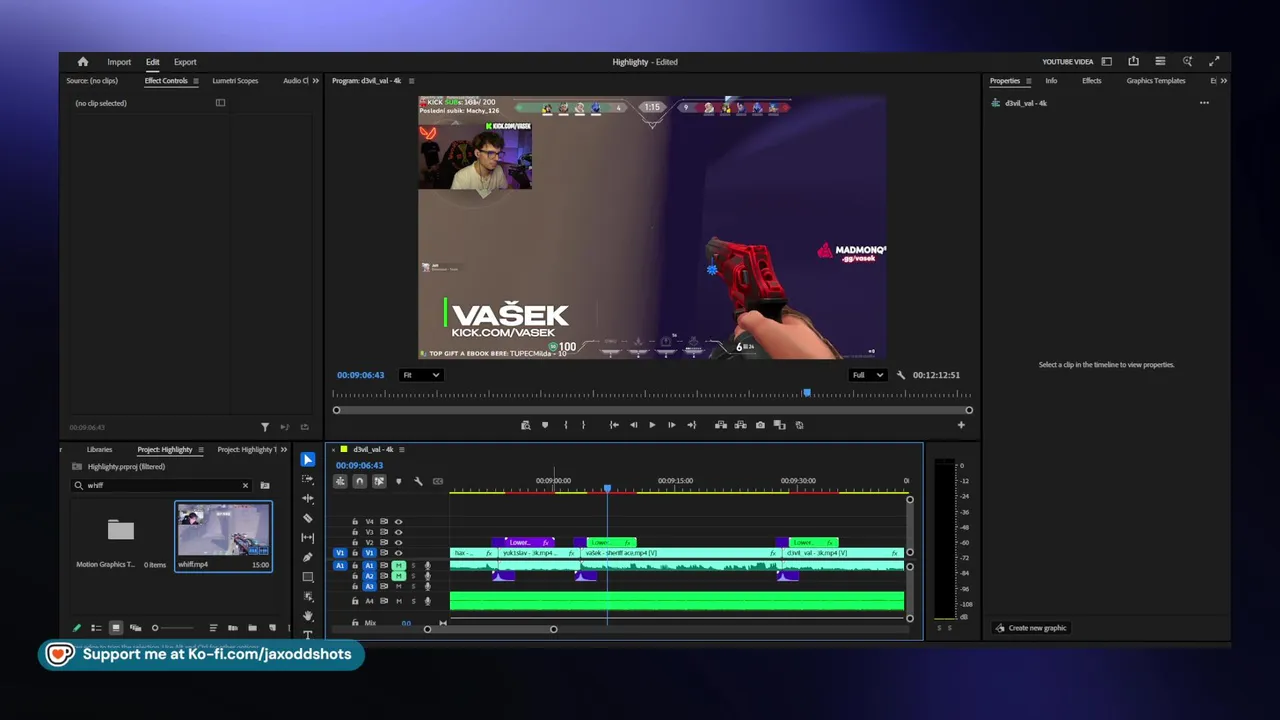The width and height of the screenshot is (1280, 720).
Task: Step forward one frame
Action: pyautogui.click(x=671, y=425)
